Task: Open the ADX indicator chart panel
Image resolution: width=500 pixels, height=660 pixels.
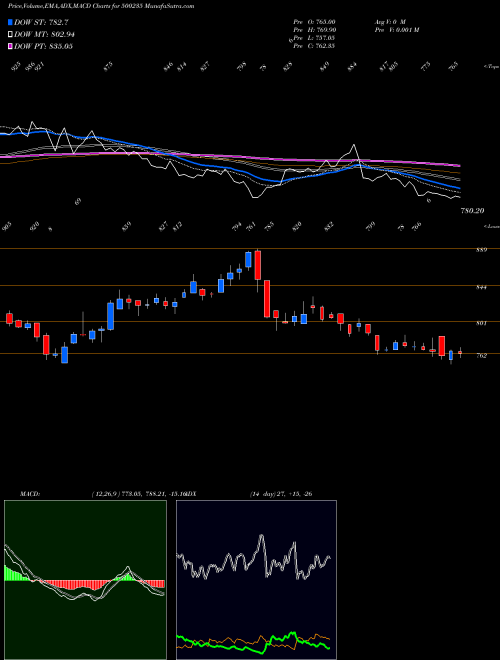Action: [256, 580]
